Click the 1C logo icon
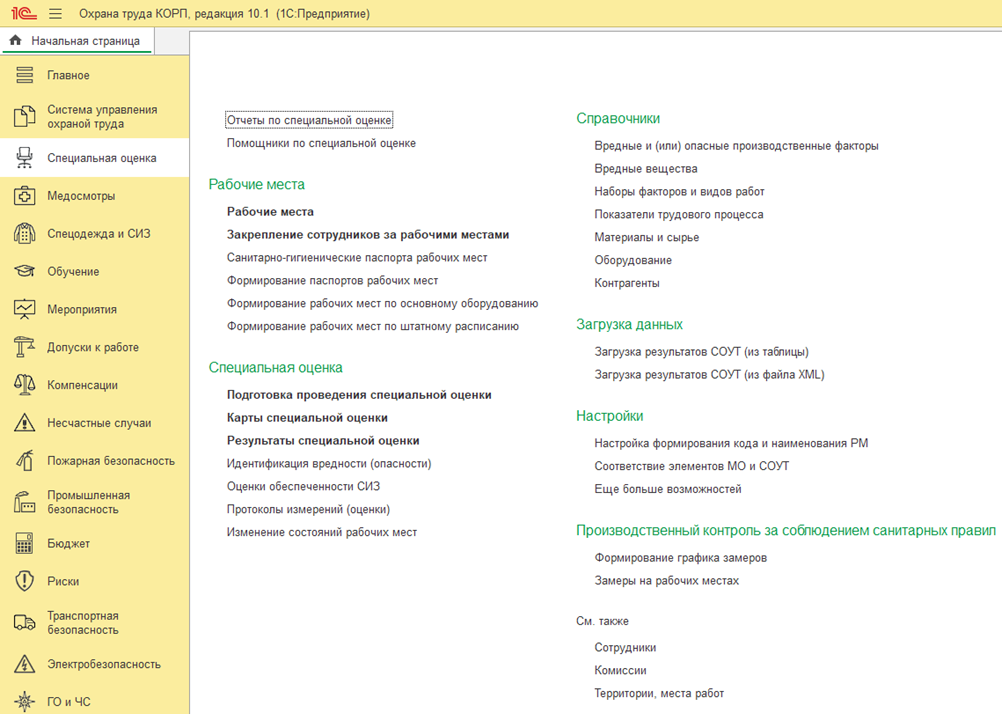The image size is (1002, 714). click(24, 13)
